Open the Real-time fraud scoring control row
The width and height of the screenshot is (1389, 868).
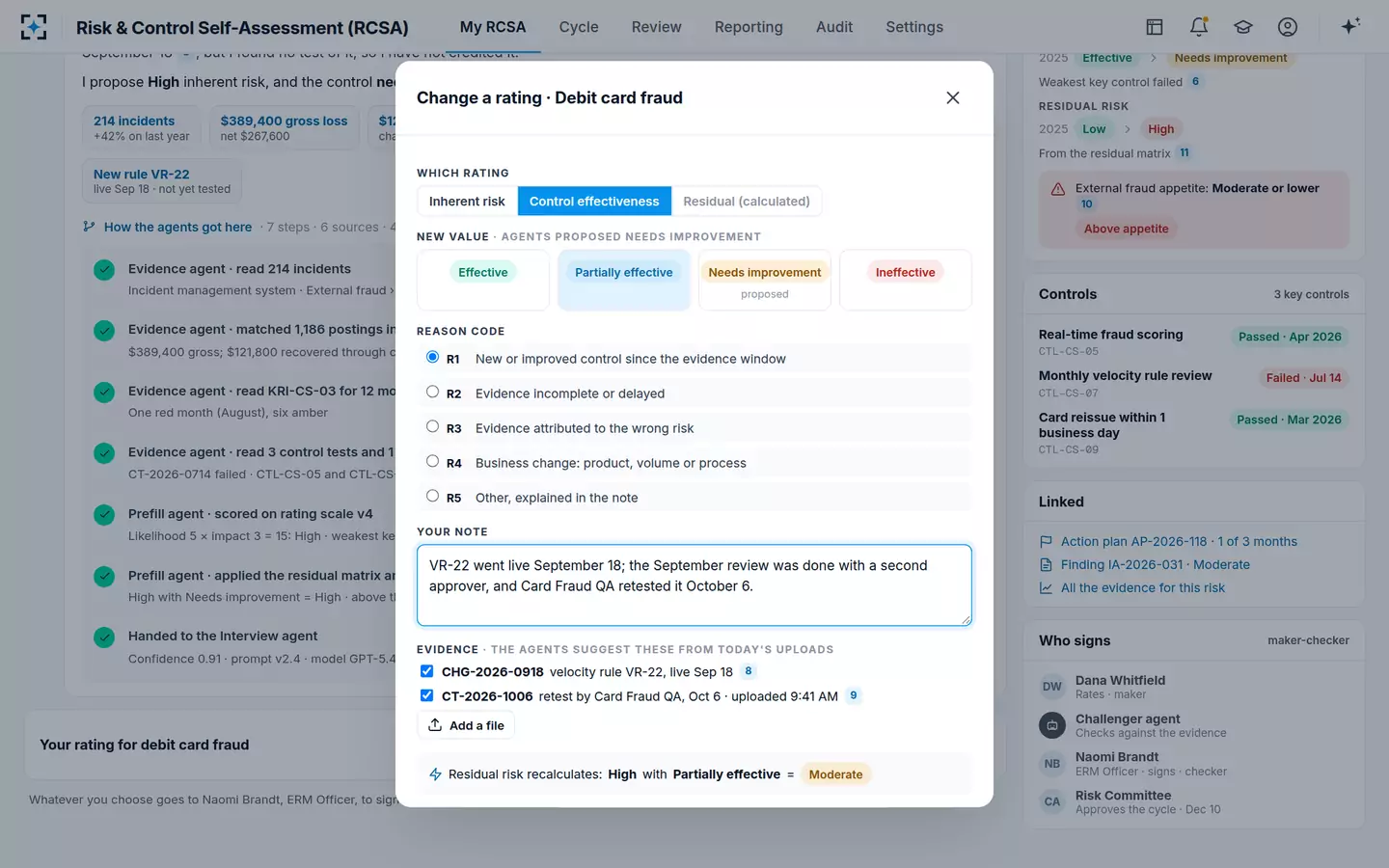1194,341
